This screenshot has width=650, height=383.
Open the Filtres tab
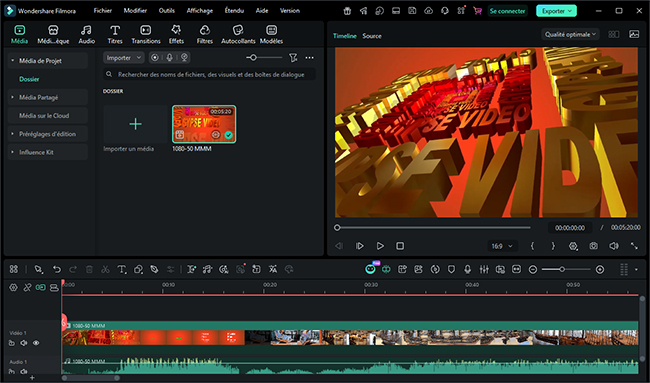[x=204, y=34]
